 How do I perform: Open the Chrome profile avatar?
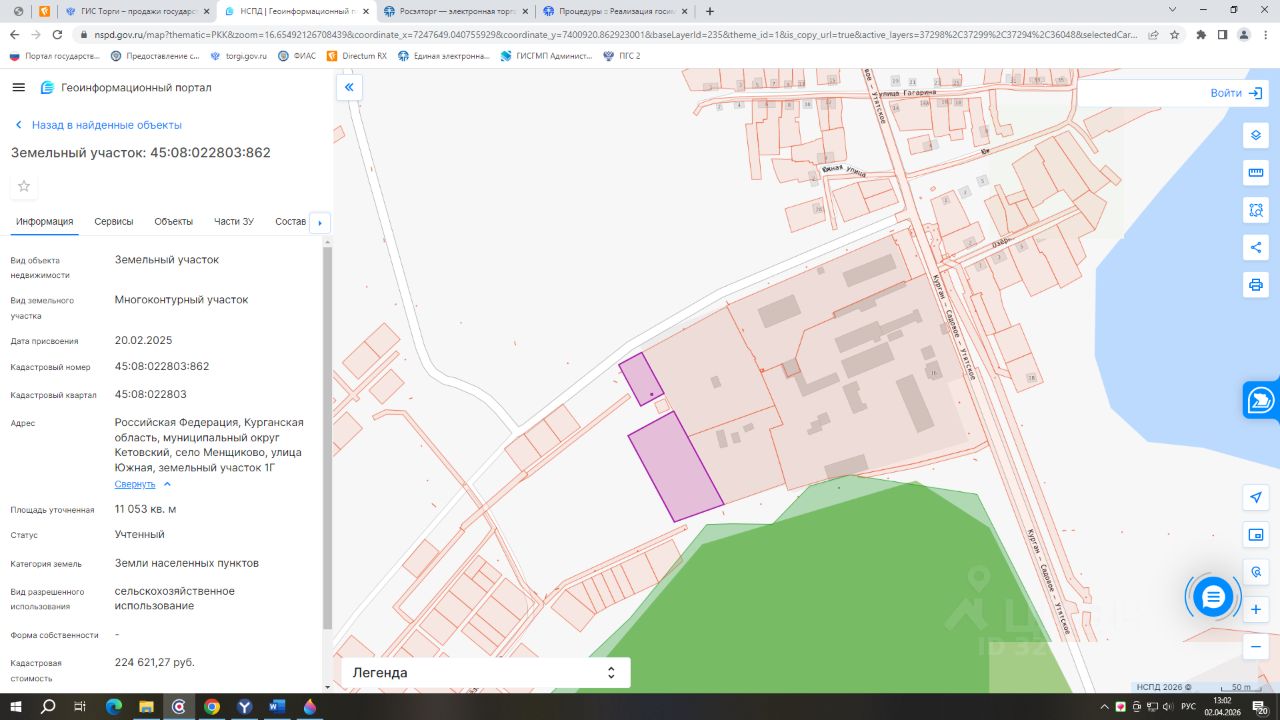pos(1244,34)
